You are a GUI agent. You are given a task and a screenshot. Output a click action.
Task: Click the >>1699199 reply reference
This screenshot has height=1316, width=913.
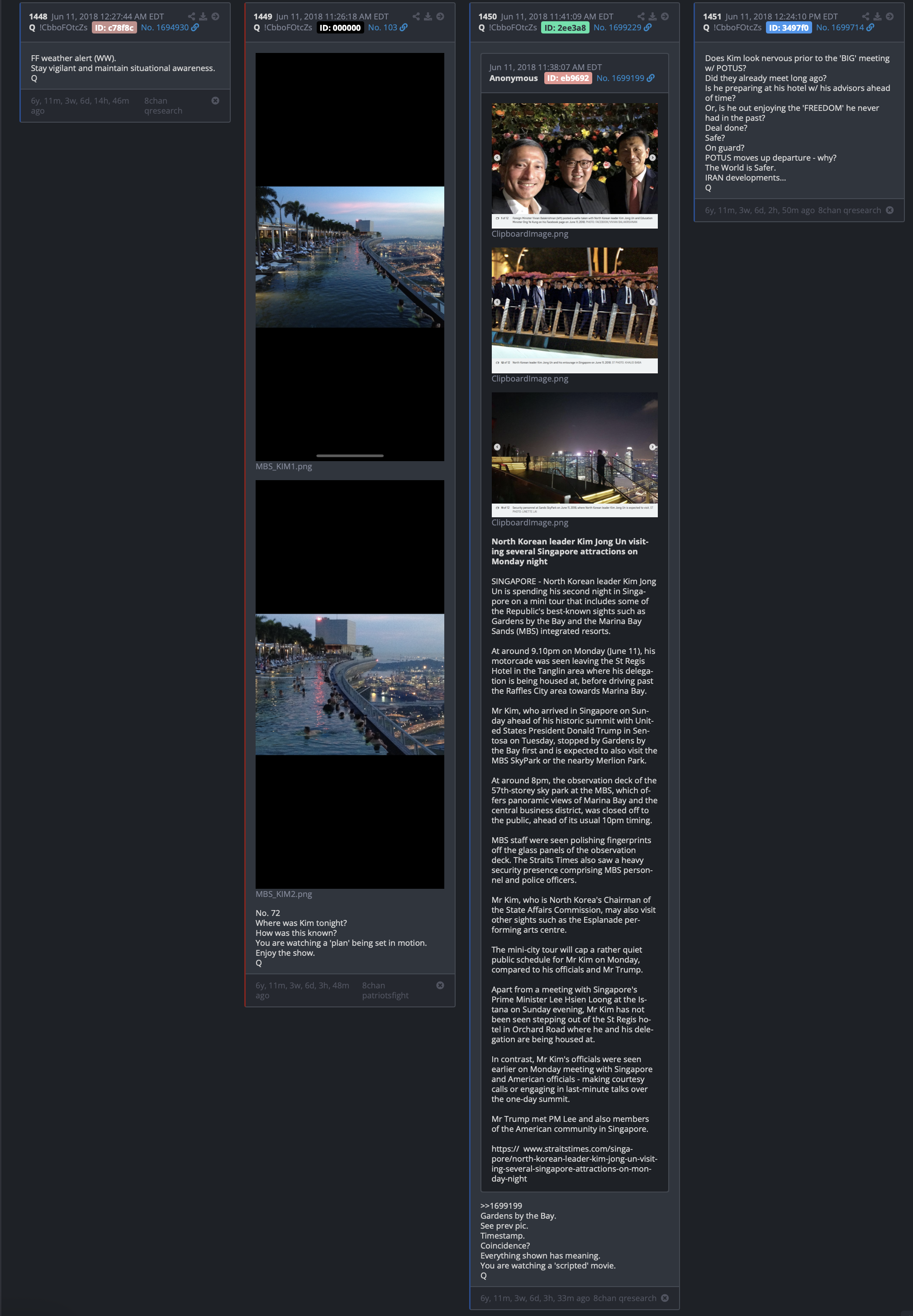tap(501, 1206)
